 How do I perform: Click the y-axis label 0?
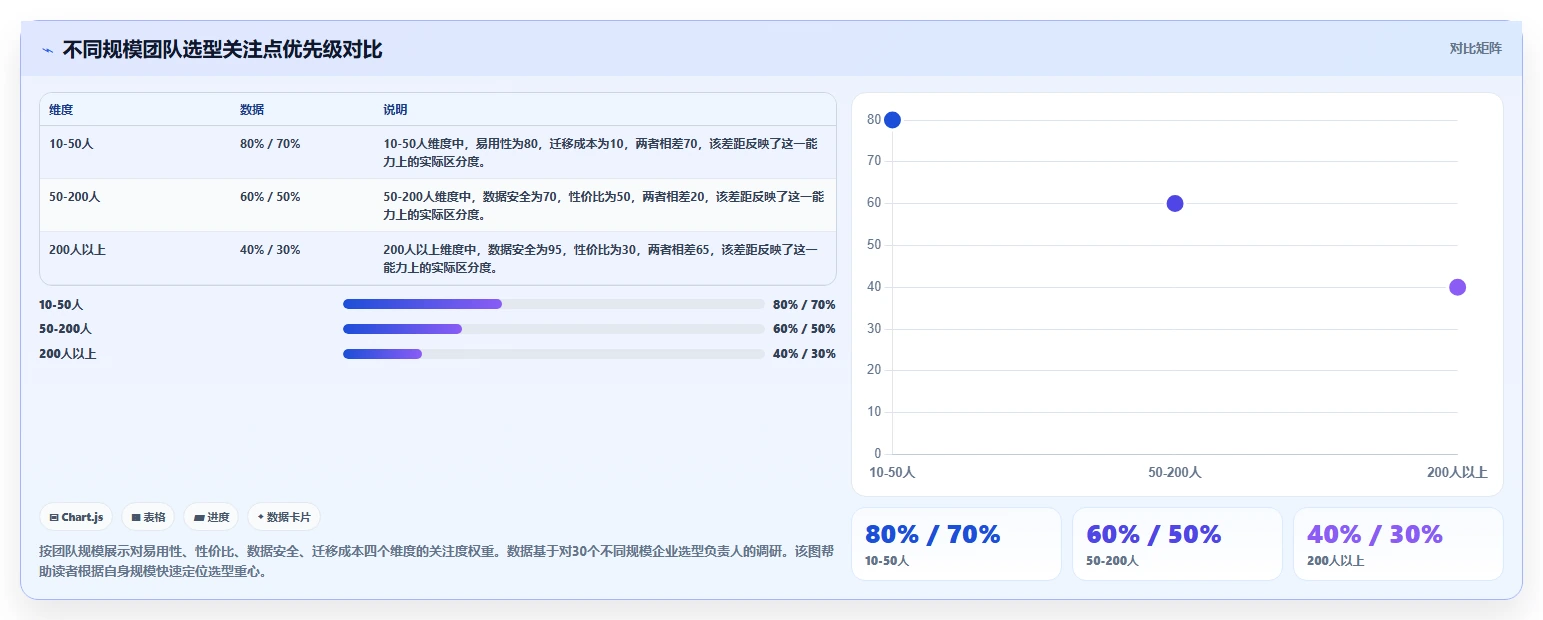[x=877, y=454]
